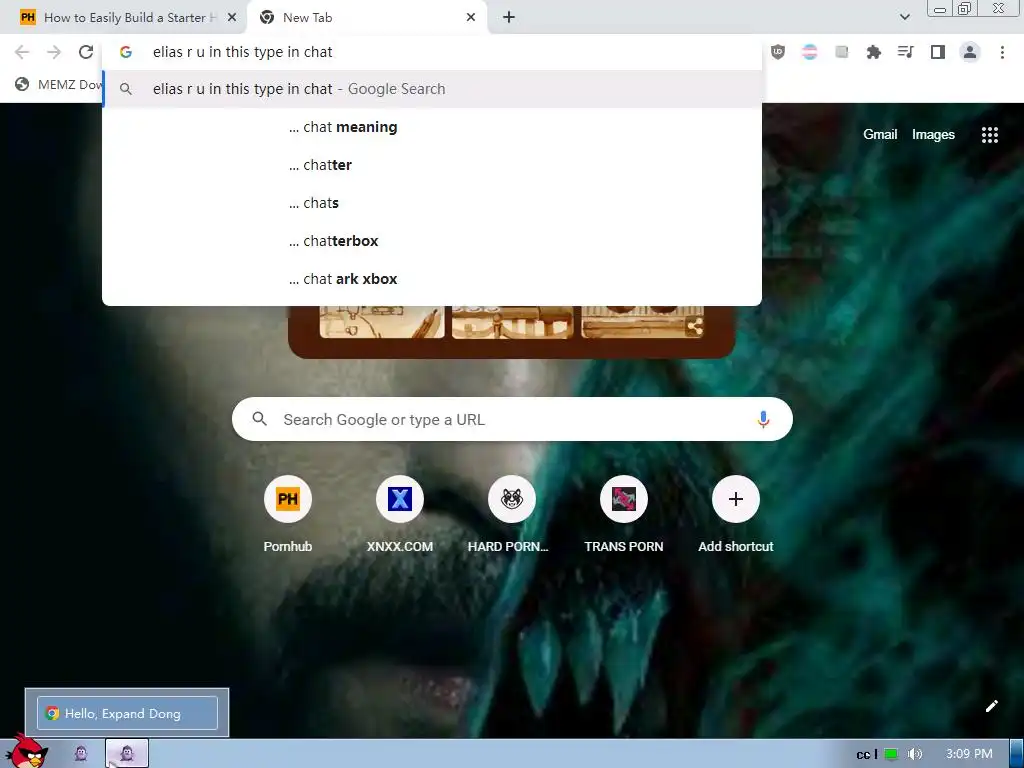This screenshot has width=1024, height=768.
Task: Open a new tab with plus button
Action: point(509,18)
